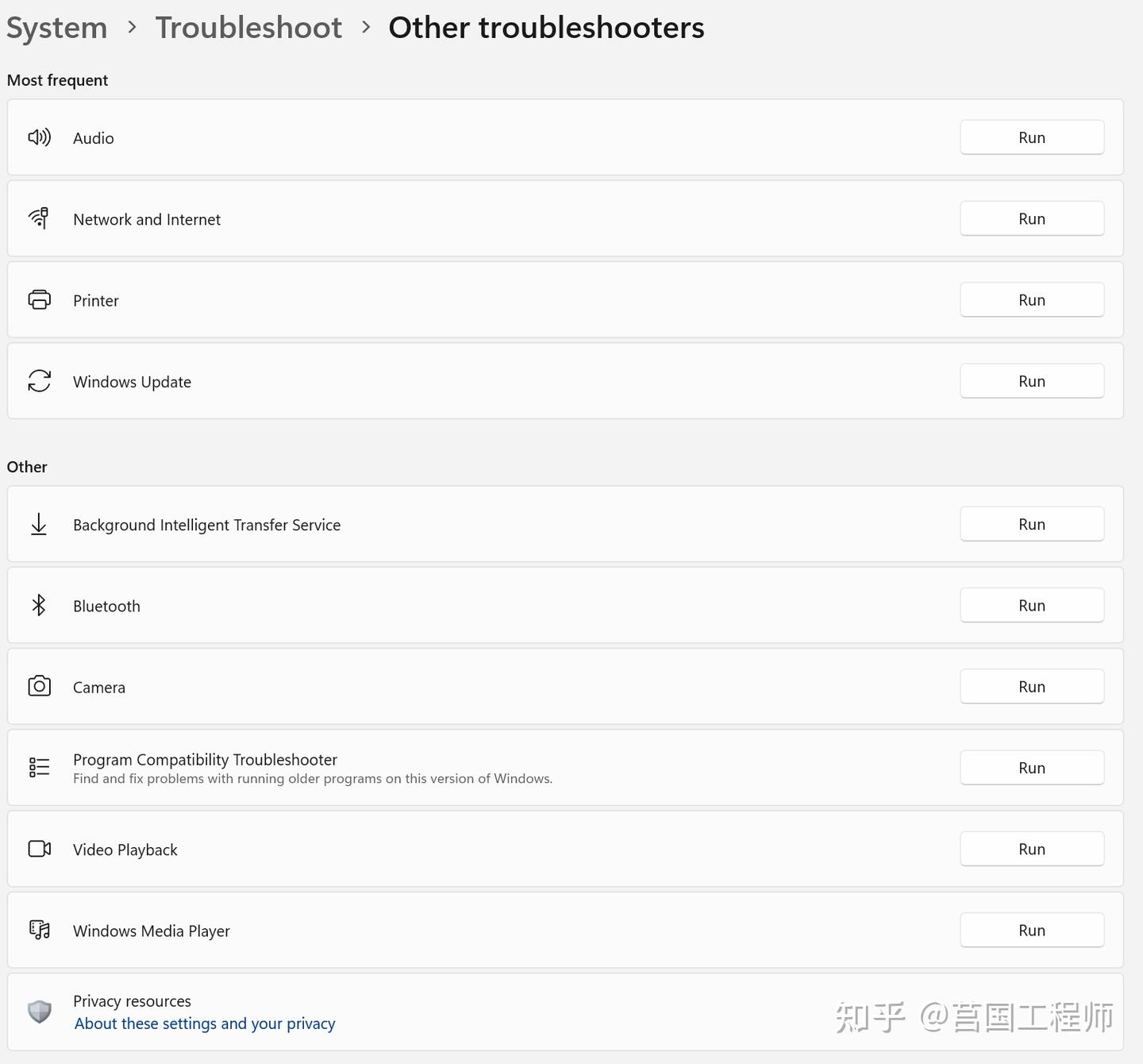This screenshot has width=1143, height=1064.
Task: Go back to System in breadcrumb
Action: coord(56,28)
